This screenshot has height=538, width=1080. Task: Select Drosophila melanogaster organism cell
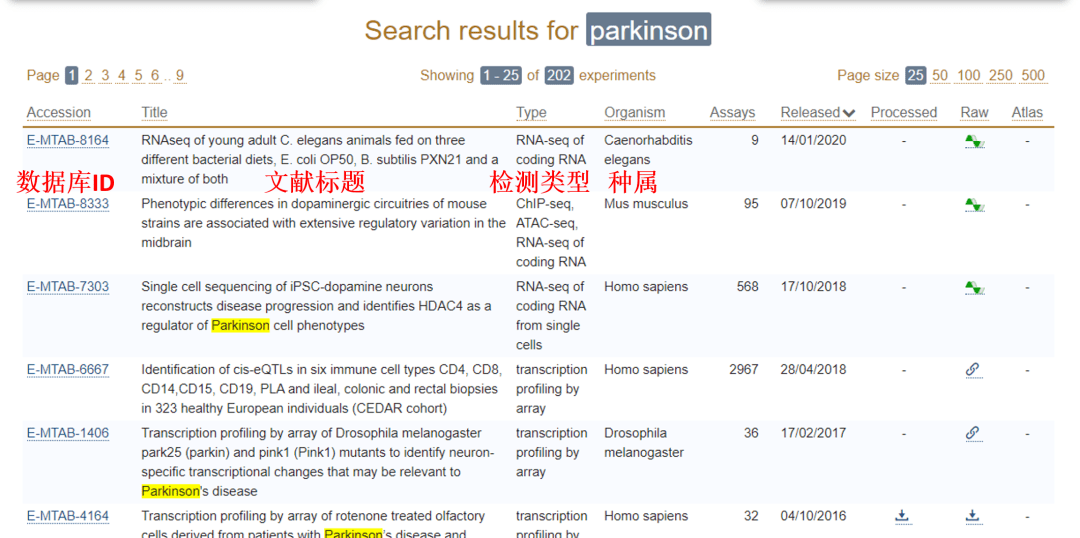click(x=644, y=443)
